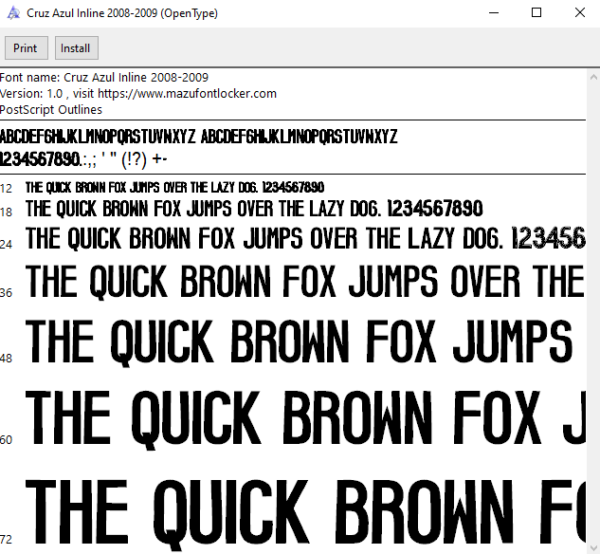Click the '24' size label
Screen dimensions: 600x554
tap(6, 244)
